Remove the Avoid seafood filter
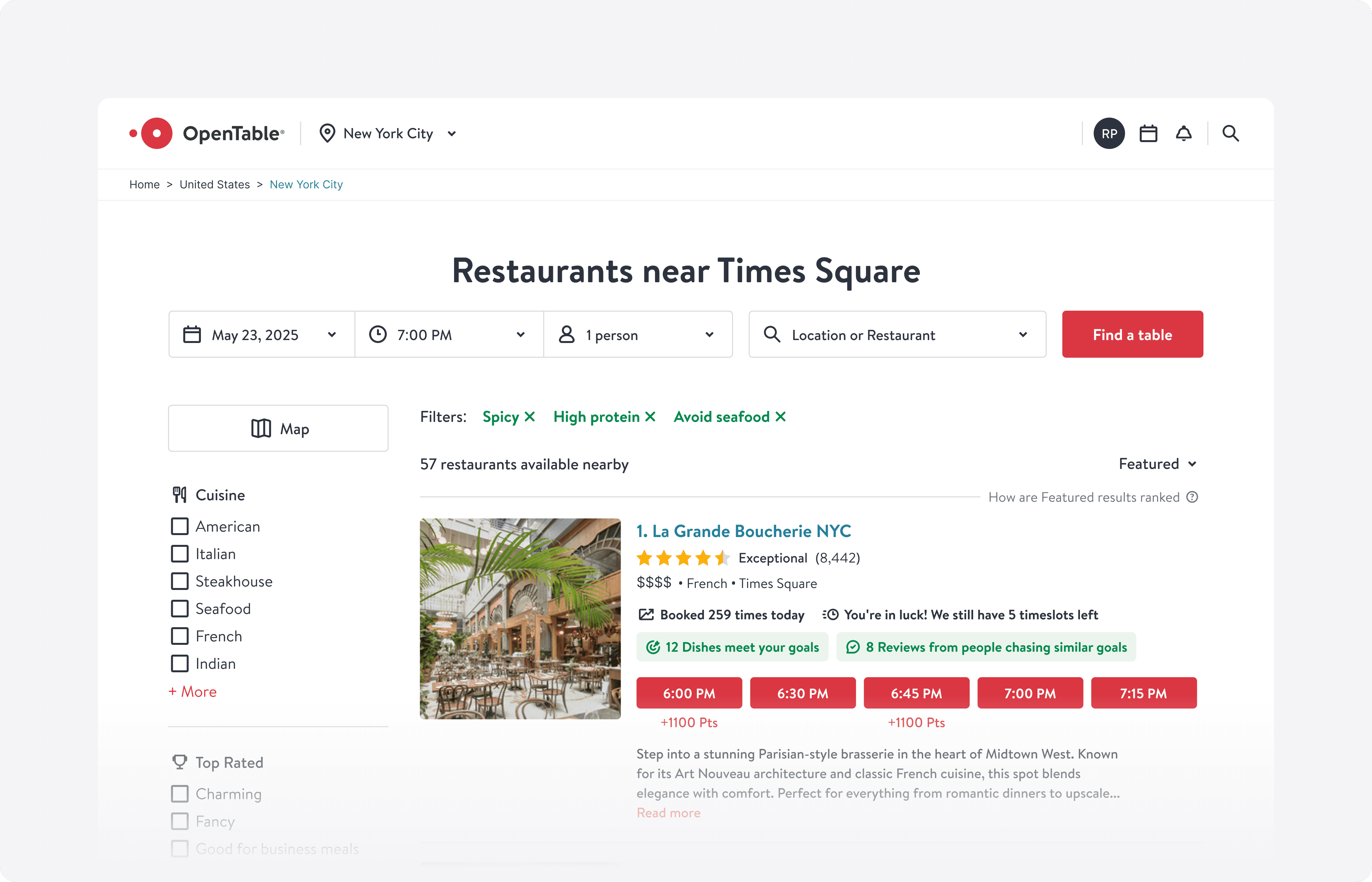Image resolution: width=1372 pixels, height=882 pixels. pos(780,417)
